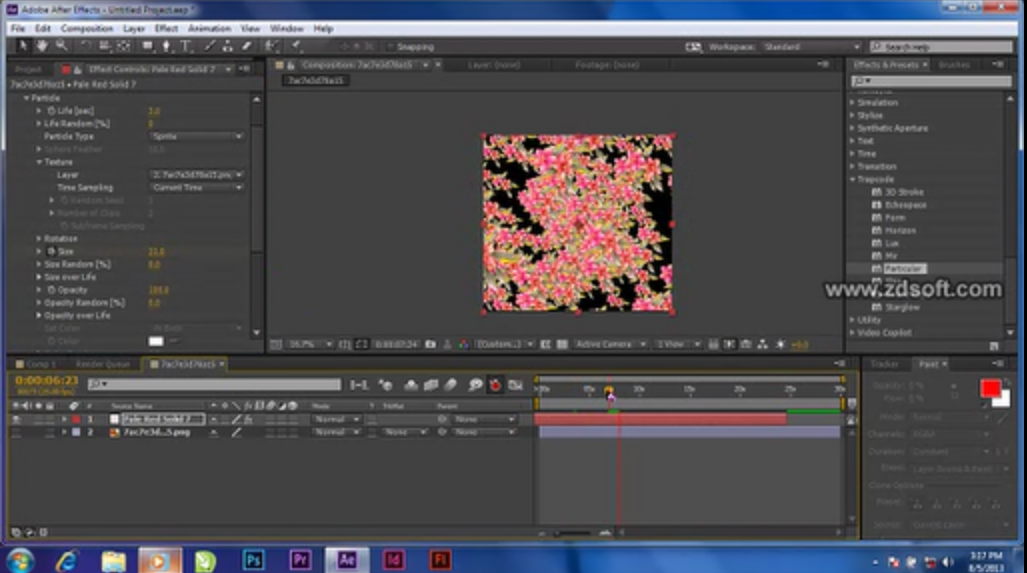
Task: Open the File menu
Action: (18, 28)
